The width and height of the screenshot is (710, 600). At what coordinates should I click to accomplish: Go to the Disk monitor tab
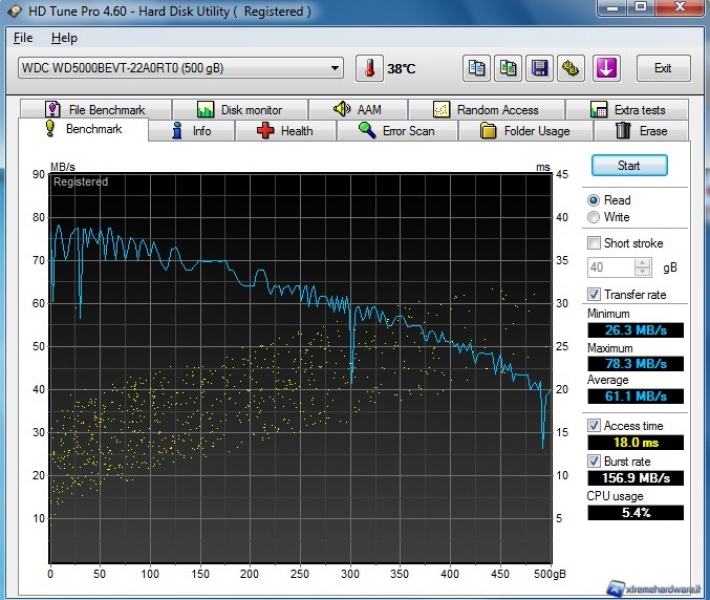click(x=239, y=110)
